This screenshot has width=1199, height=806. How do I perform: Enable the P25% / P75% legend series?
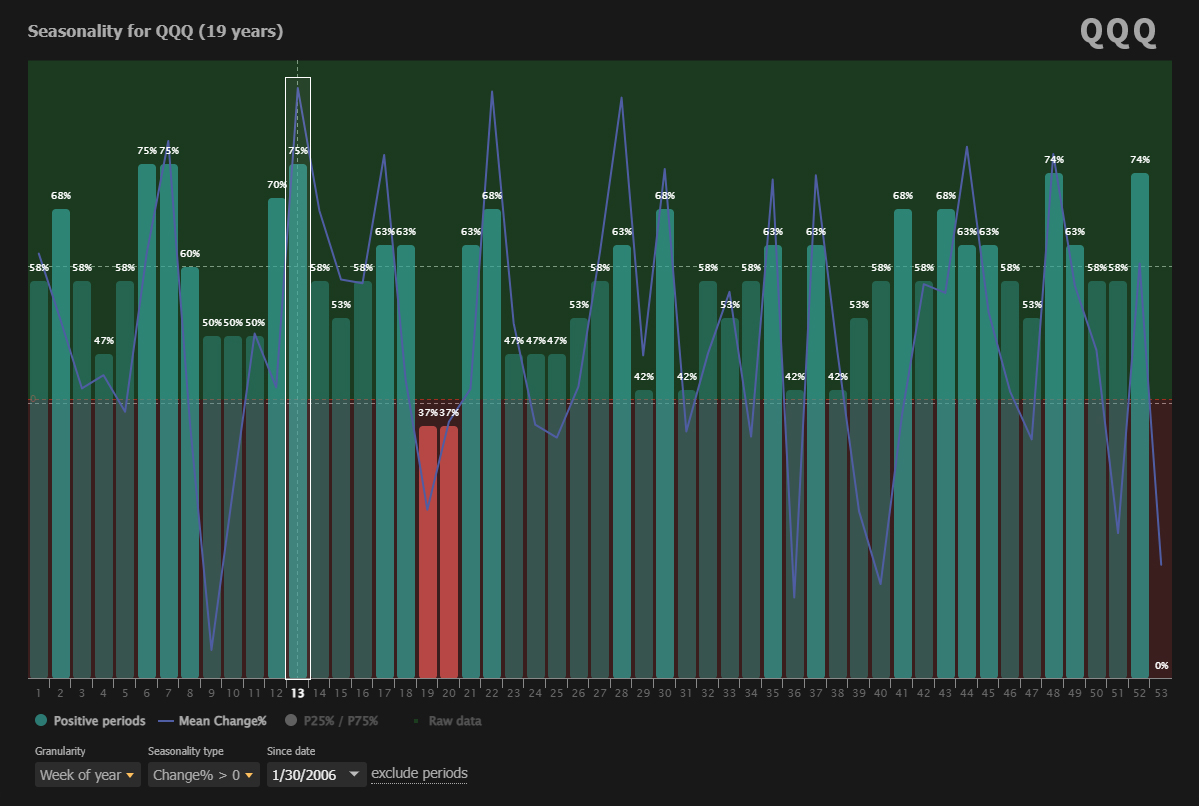331,720
